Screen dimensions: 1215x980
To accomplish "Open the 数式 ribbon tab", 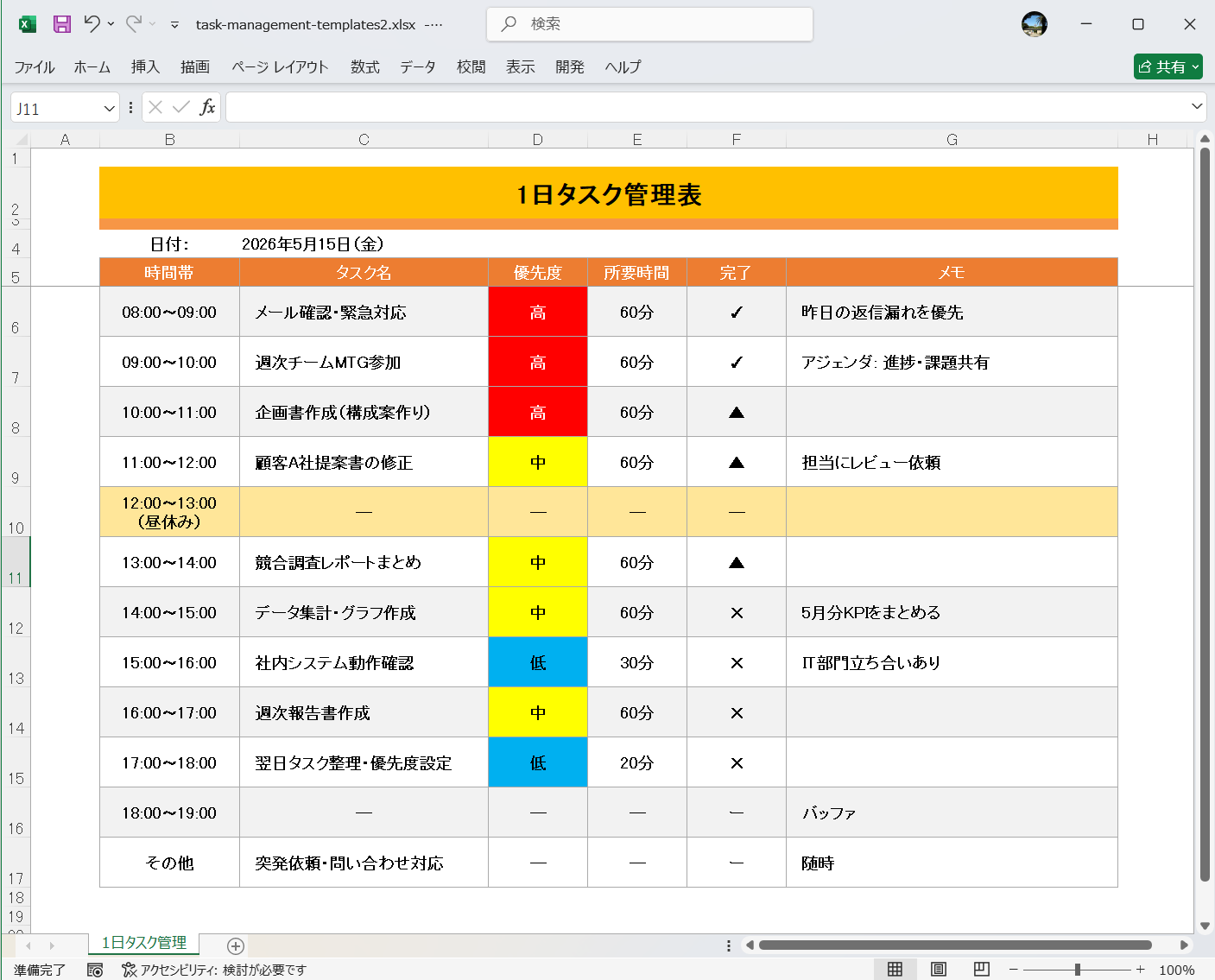I will click(x=365, y=66).
